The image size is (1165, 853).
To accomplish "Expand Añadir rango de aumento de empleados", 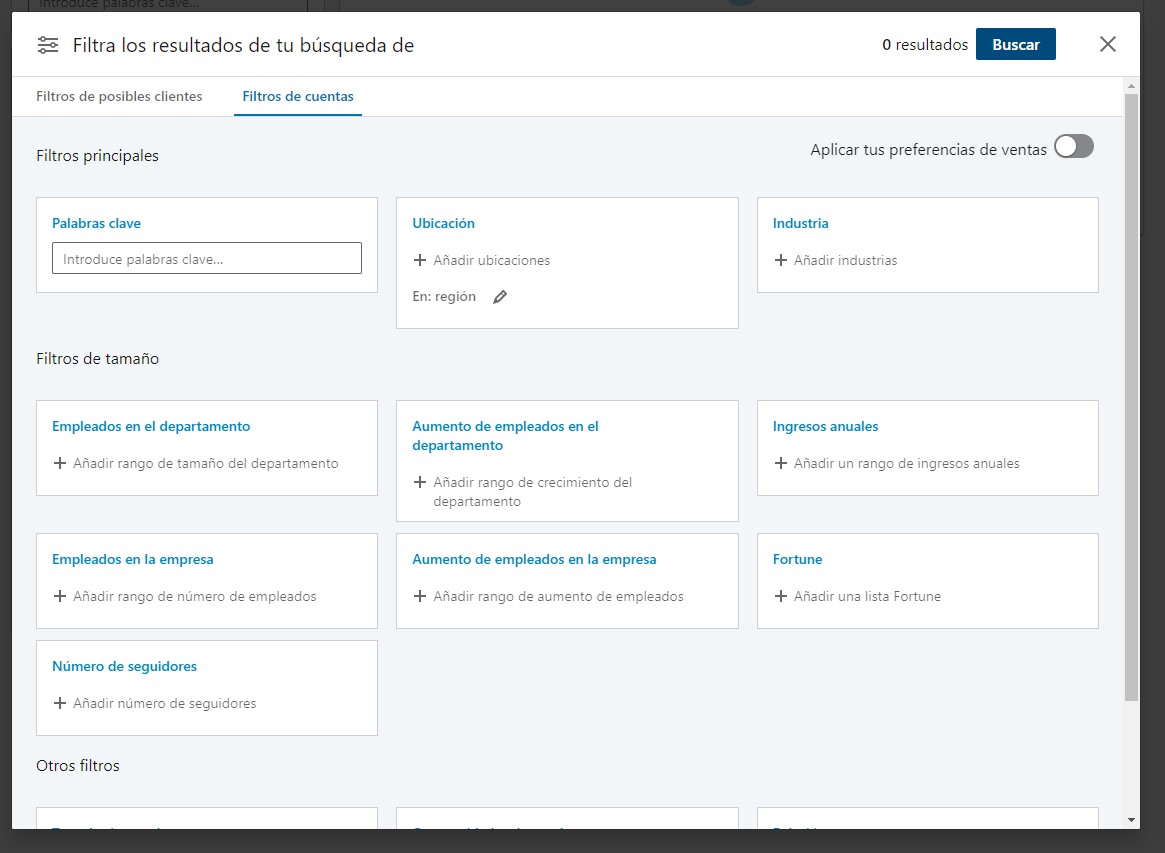I will [558, 596].
